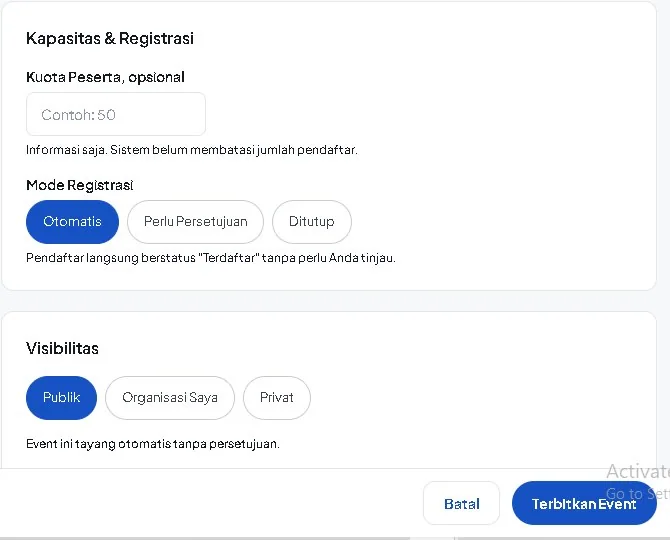Image resolution: width=670 pixels, height=540 pixels.
Task: Click the Batal button
Action: (x=461, y=503)
